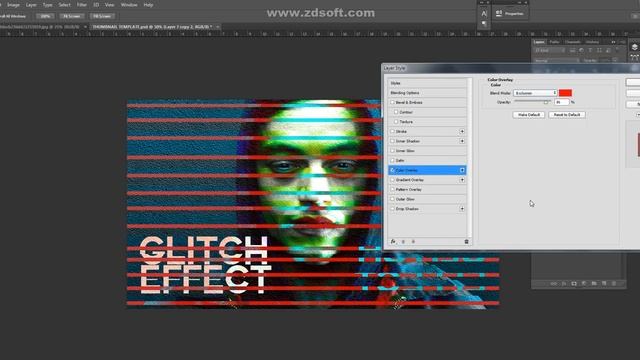This screenshot has width=640, height=360.
Task: Click the Reset to Default button
Action: (567, 115)
